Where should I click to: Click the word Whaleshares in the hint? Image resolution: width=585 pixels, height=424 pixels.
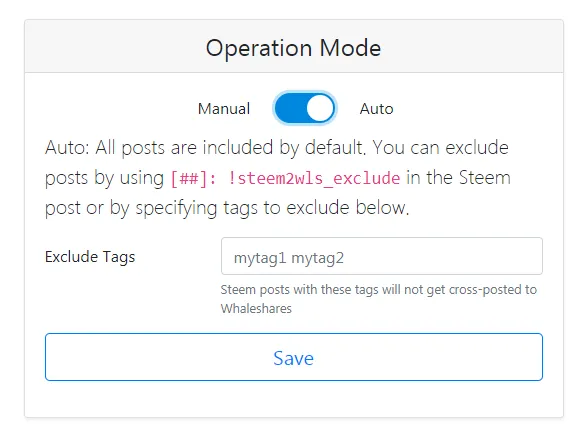click(x=256, y=309)
